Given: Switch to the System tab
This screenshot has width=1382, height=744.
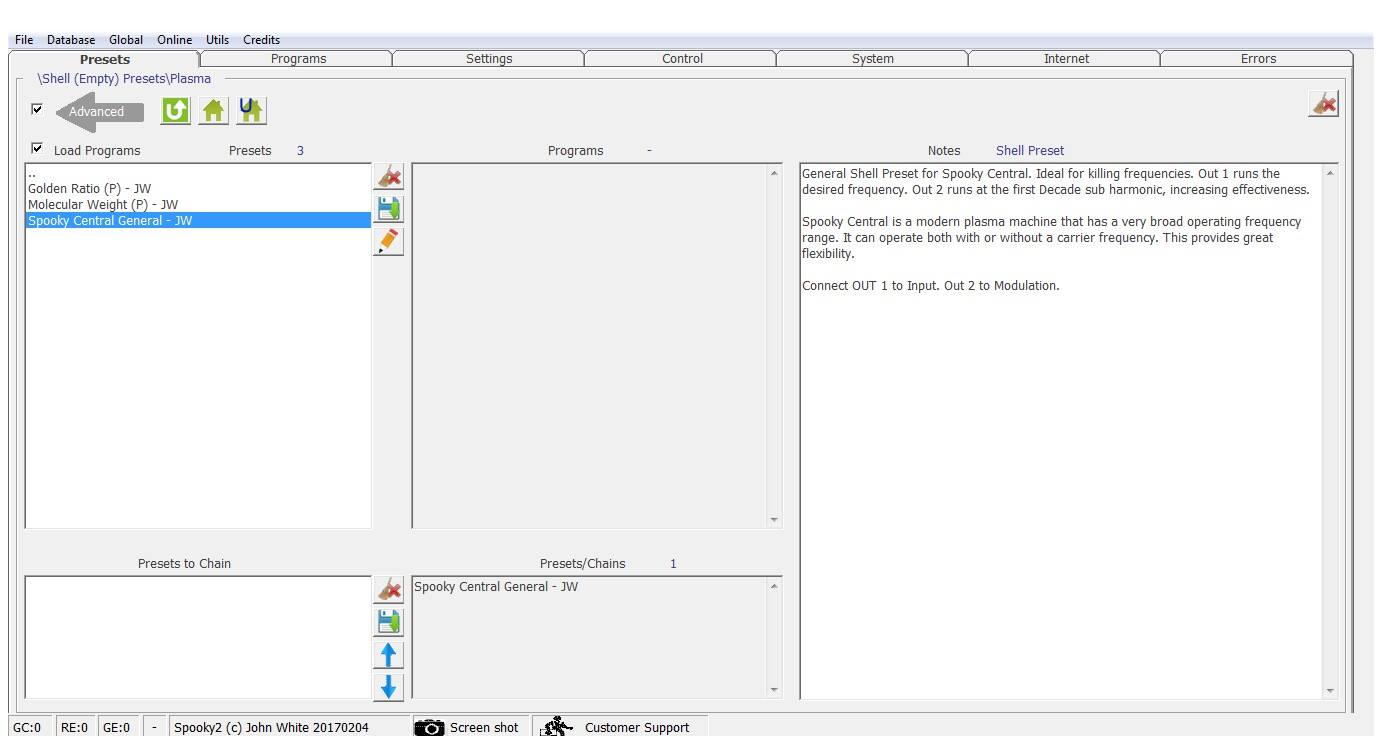Looking at the screenshot, I should 873,59.
